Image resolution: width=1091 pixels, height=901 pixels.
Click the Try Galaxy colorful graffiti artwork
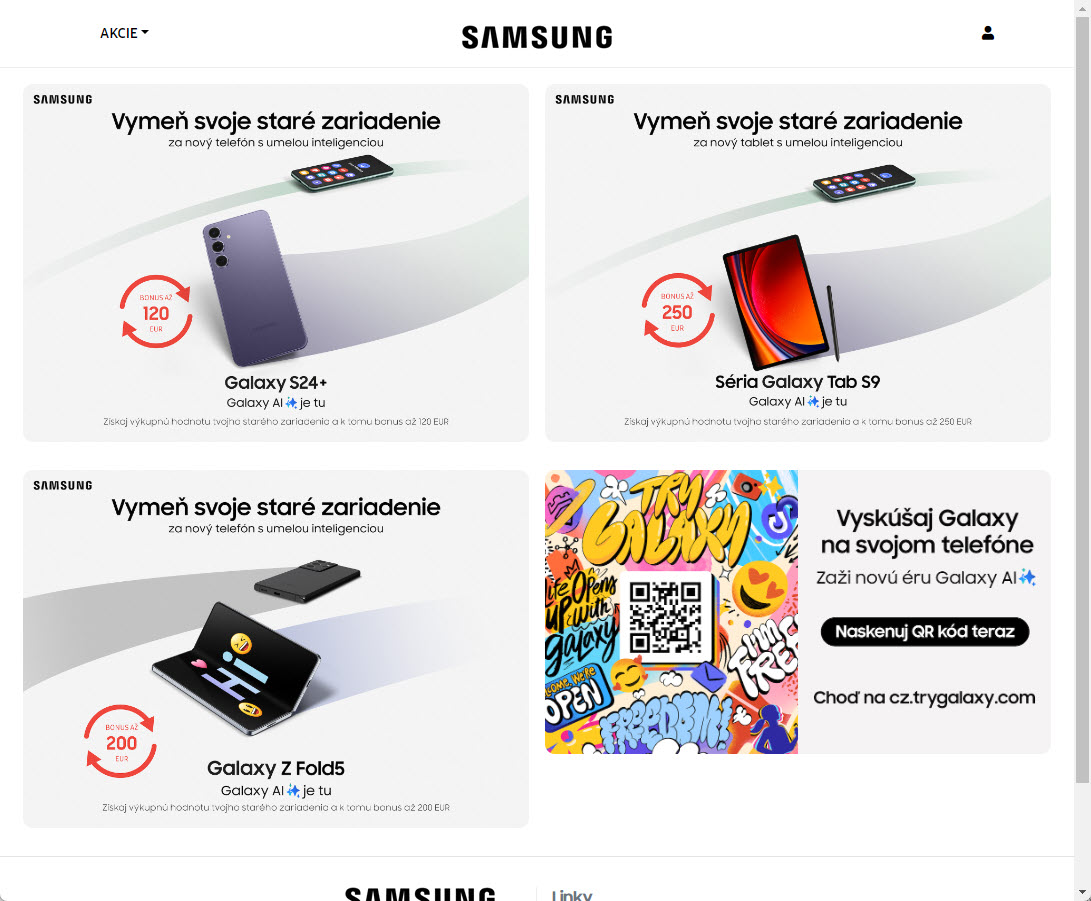click(x=671, y=612)
